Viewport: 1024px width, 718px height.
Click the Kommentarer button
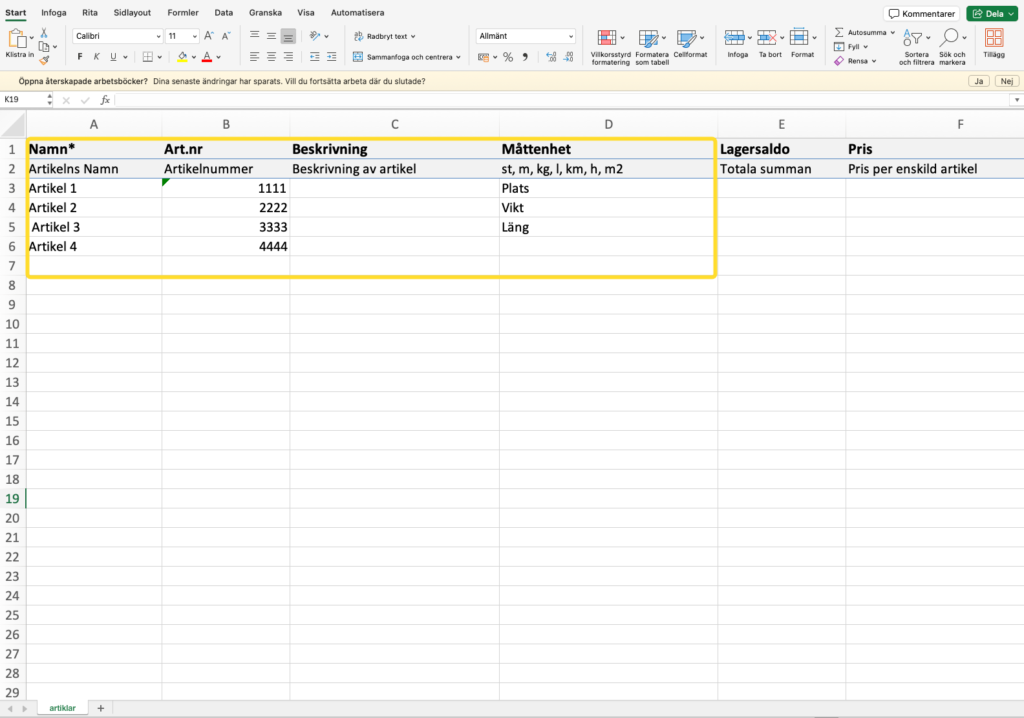920,14
